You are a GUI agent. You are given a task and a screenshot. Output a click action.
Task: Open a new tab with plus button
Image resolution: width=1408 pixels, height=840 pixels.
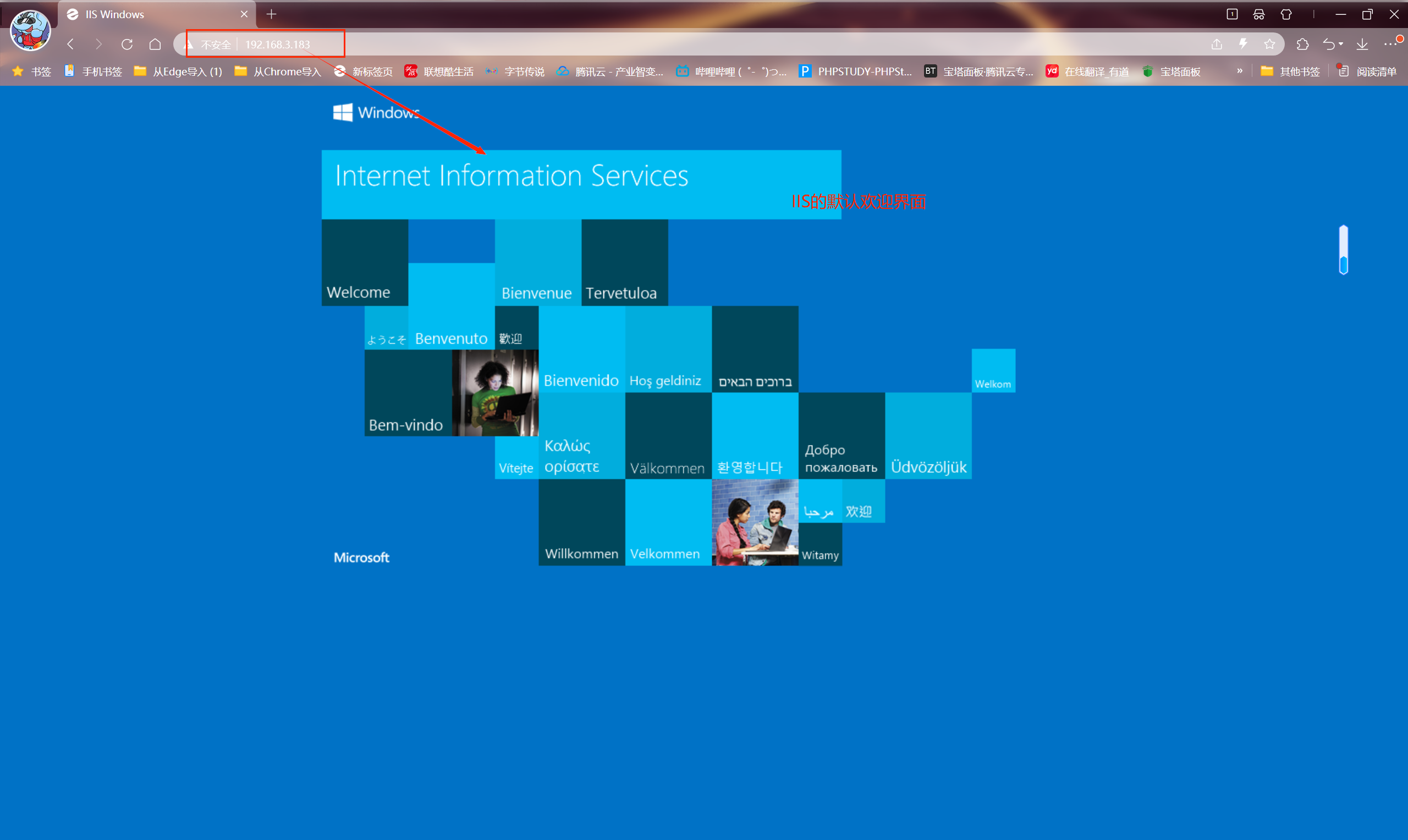click(x=271, y=14)
